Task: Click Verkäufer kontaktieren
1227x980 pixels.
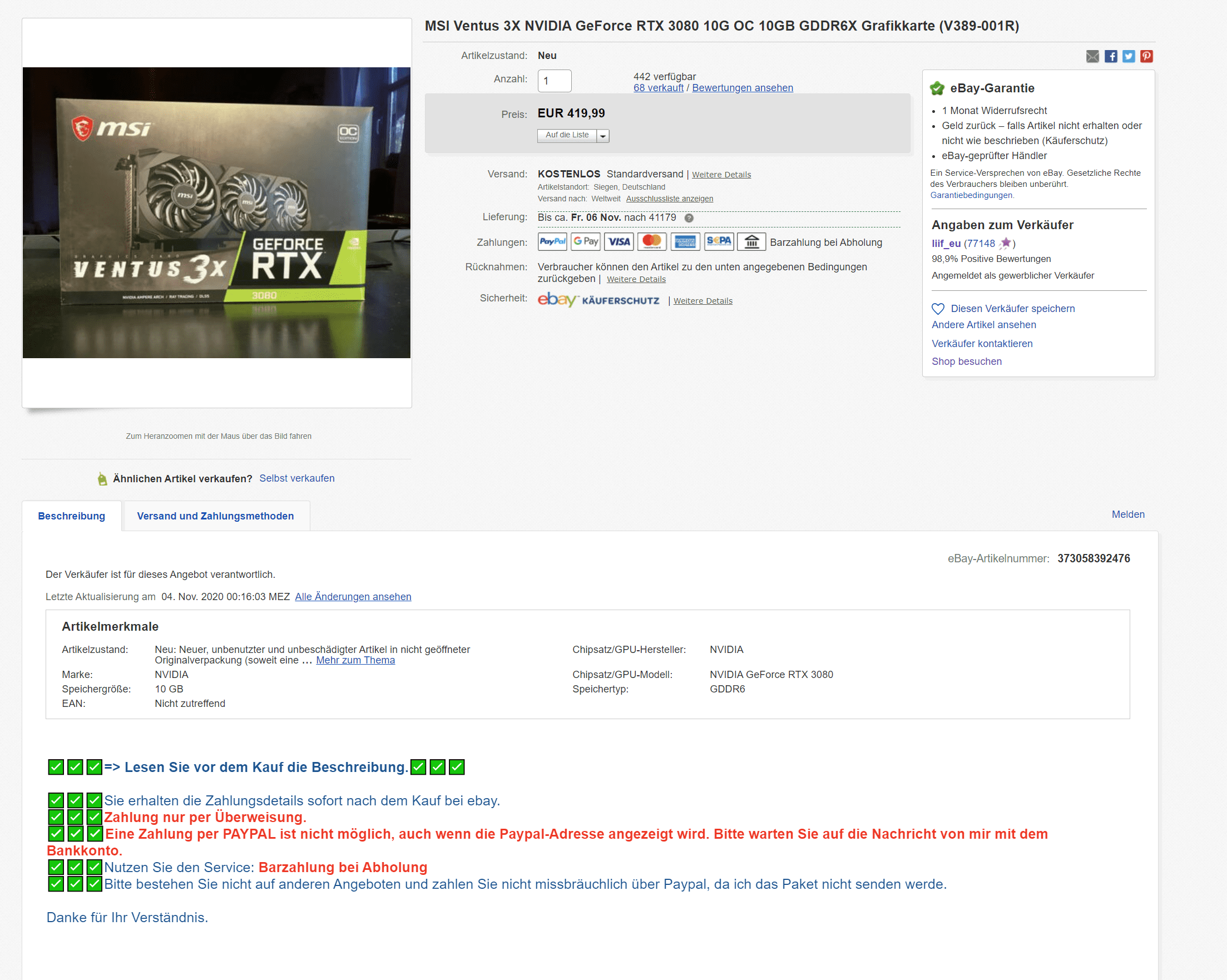Action: 982,343
